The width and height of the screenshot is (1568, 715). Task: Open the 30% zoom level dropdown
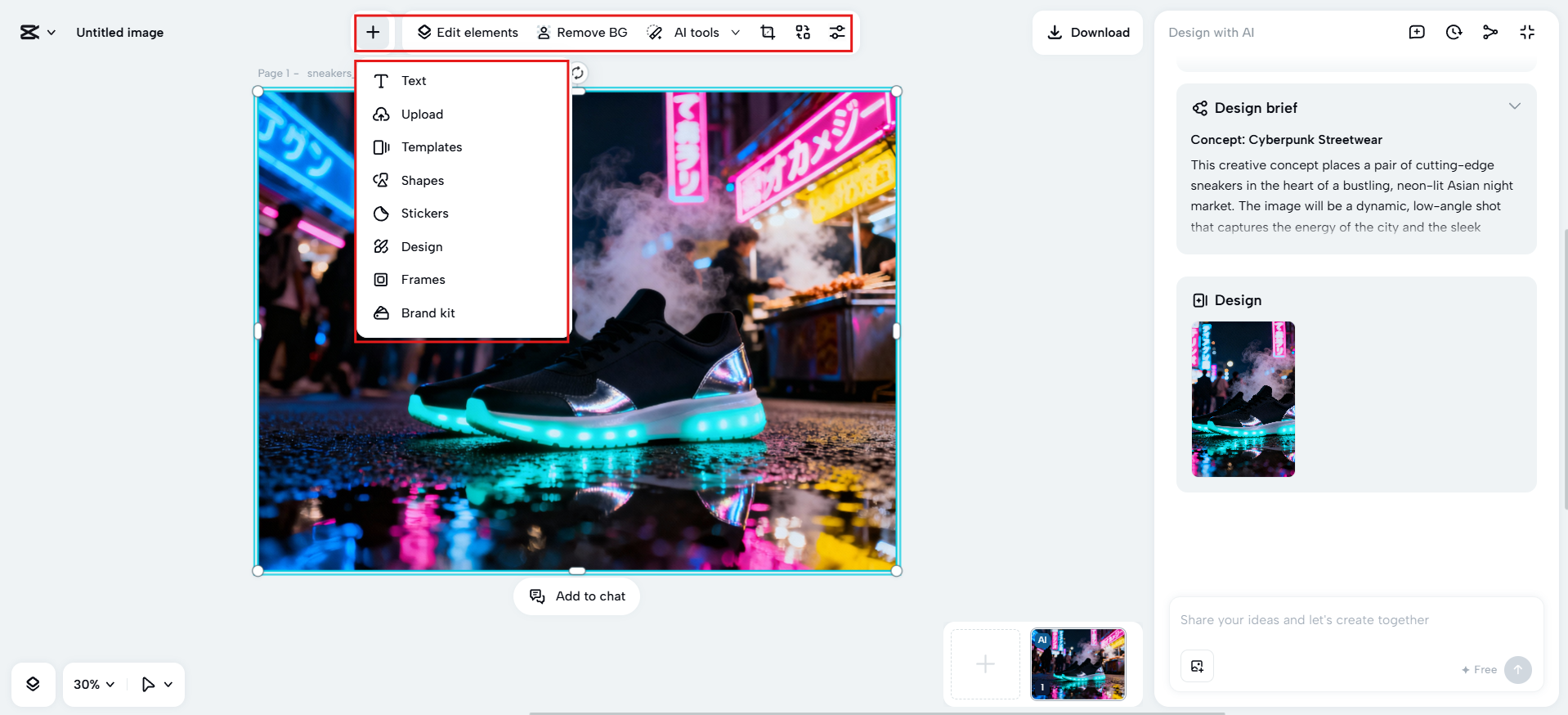(x=94, y=685)
